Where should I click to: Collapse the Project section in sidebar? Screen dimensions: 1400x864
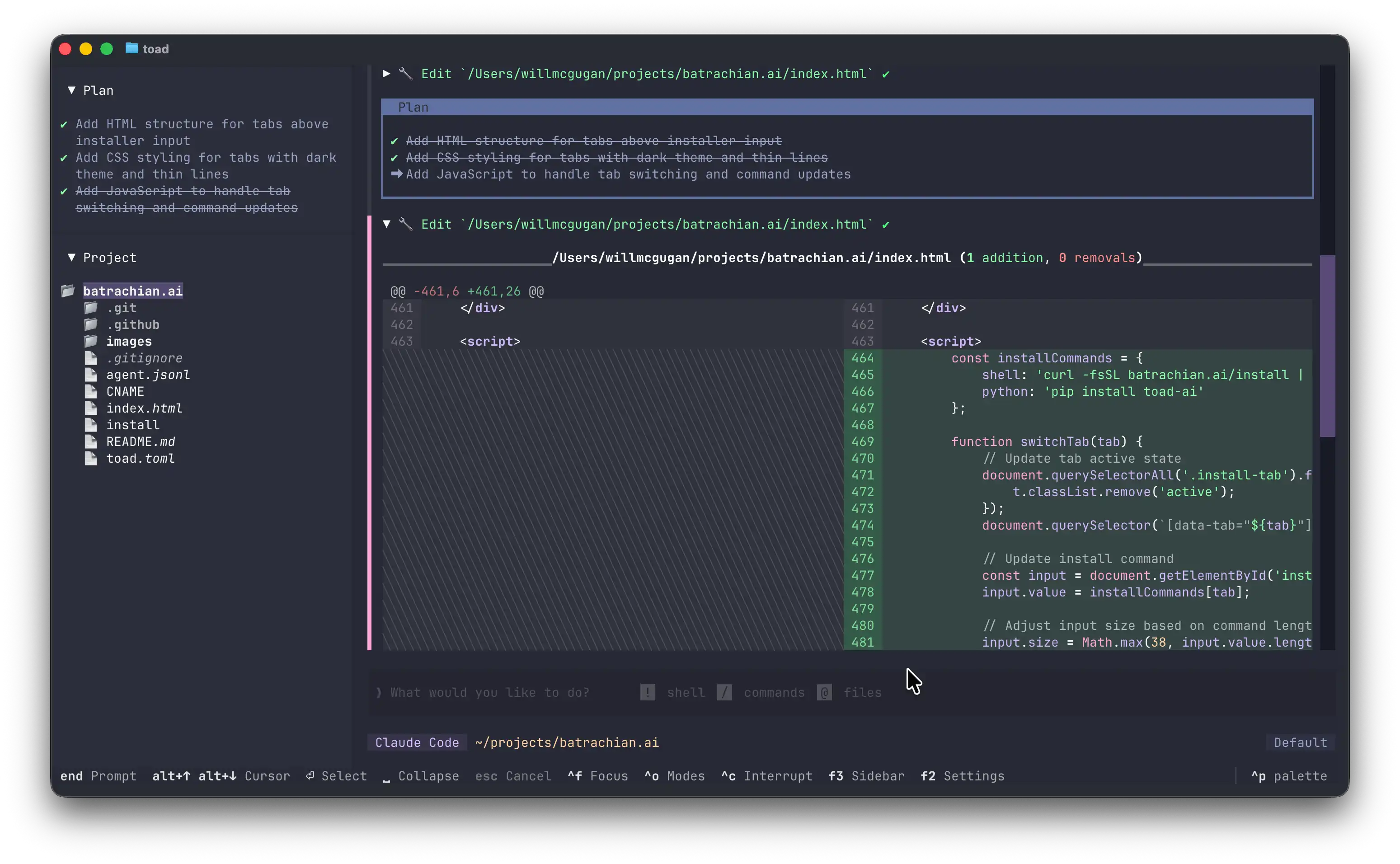point(72,258)
